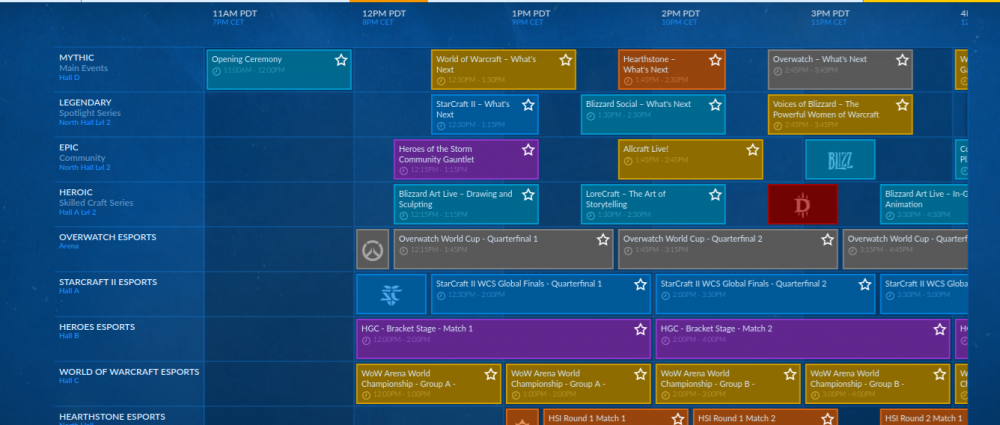Star WoW Arena Group A 12:00PM session
Image resolution: width=1000 pixels, height=425 pixels.
[490, 374]
